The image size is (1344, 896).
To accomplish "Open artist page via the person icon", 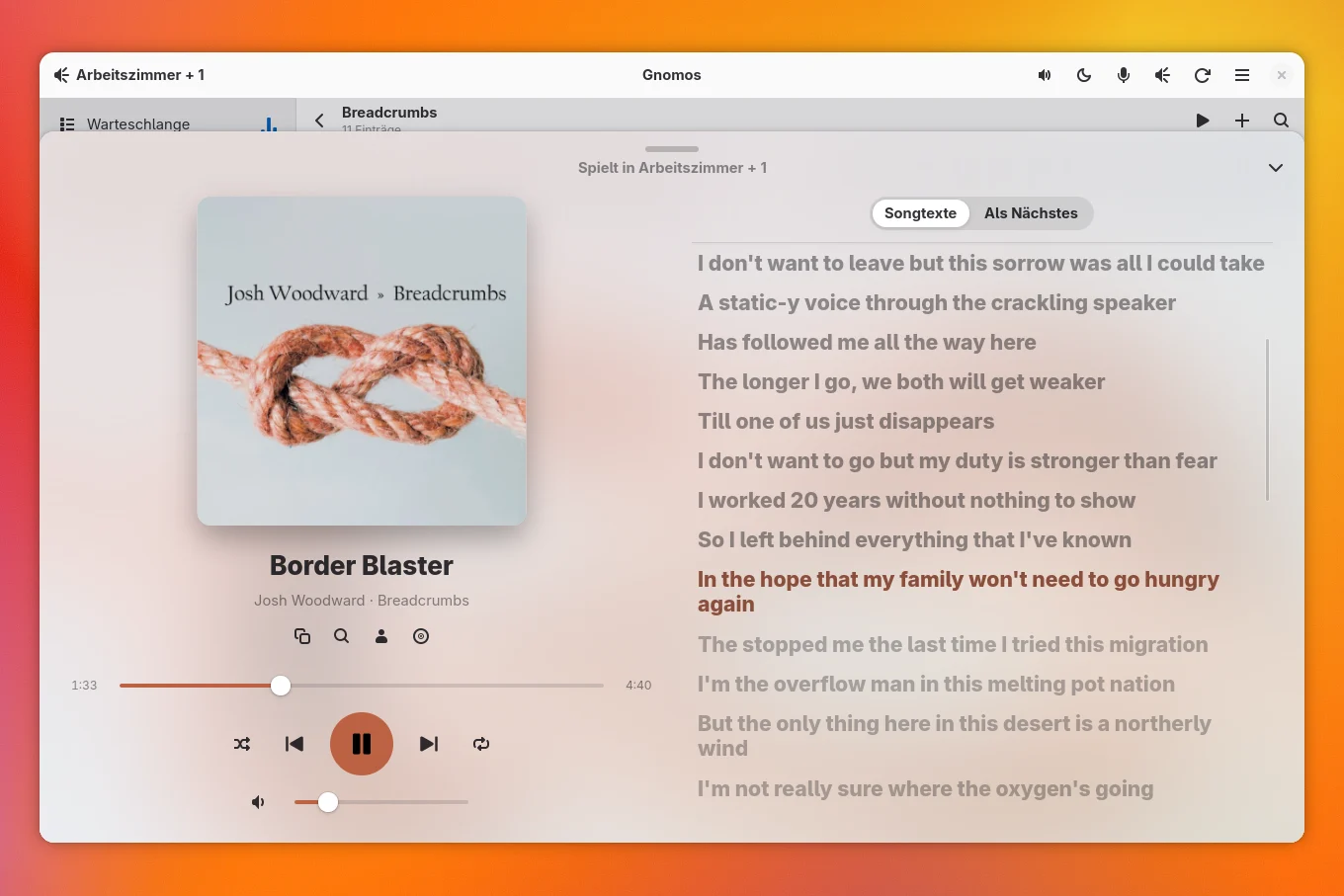I will point(381,636).
